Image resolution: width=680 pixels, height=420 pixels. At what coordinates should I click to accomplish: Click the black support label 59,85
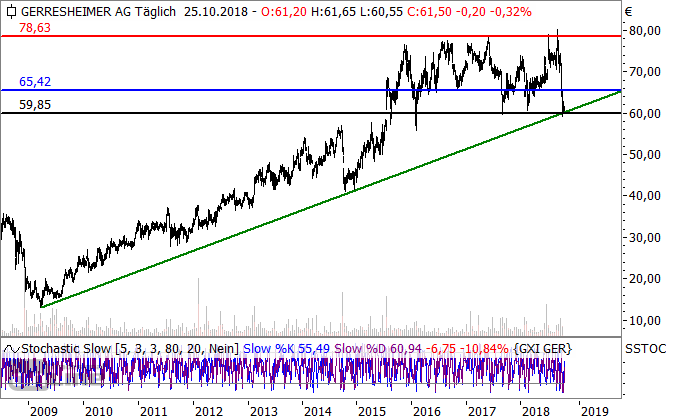pyautogui.click(x=35, y=105)
